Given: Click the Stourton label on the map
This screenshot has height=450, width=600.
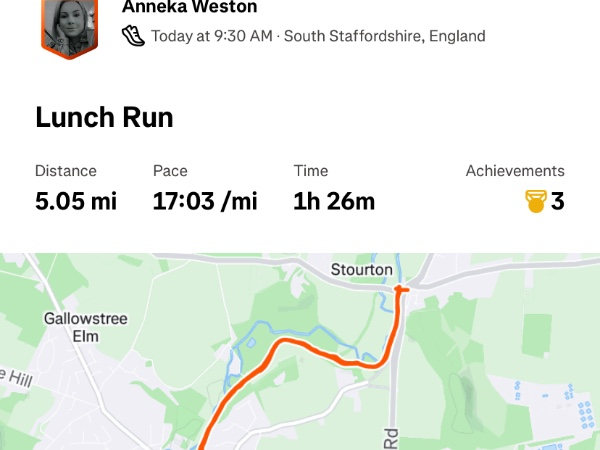Looking at the screenshot, I should tap(362, 269).
